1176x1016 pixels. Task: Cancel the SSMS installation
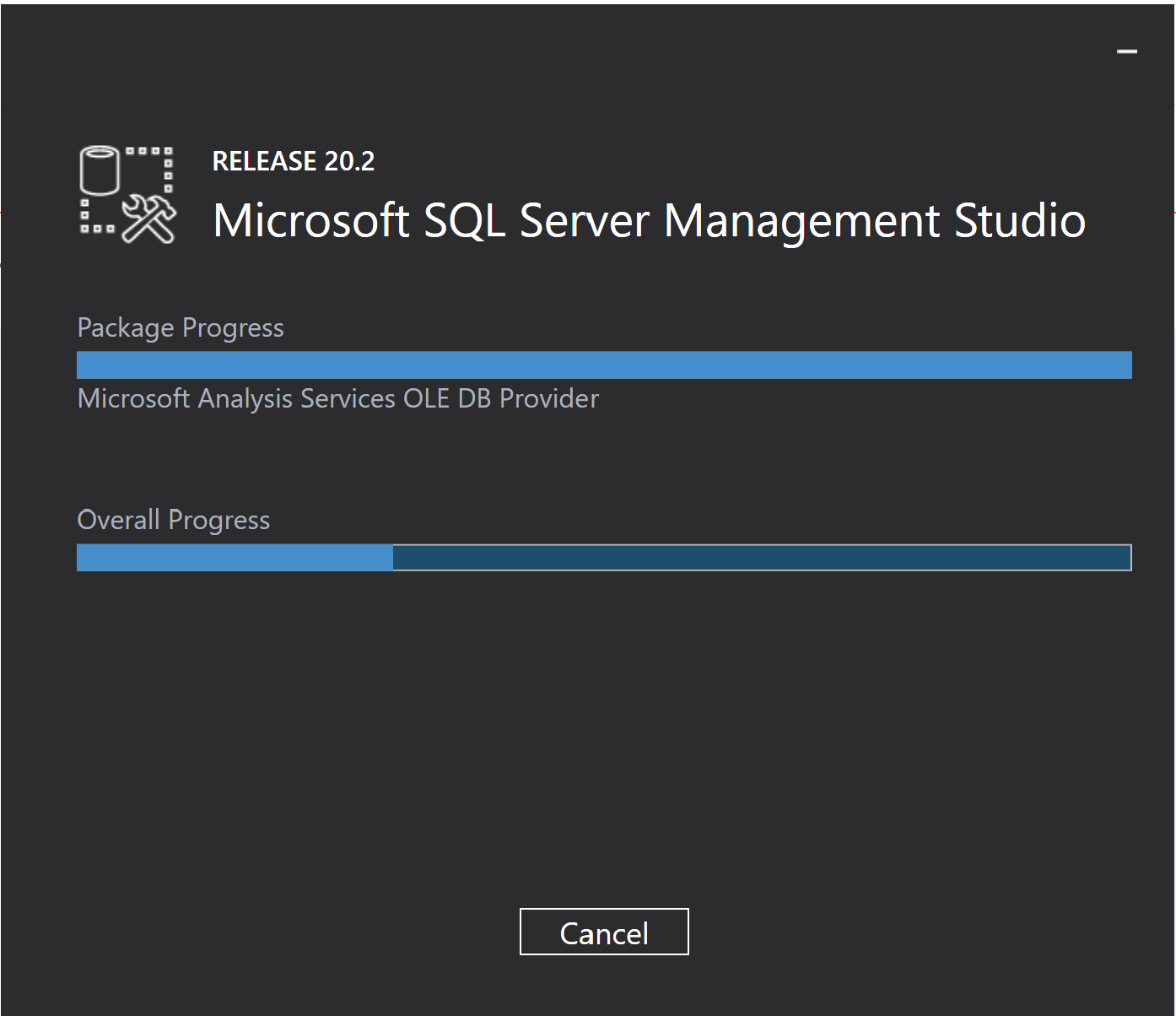[604, 932]
